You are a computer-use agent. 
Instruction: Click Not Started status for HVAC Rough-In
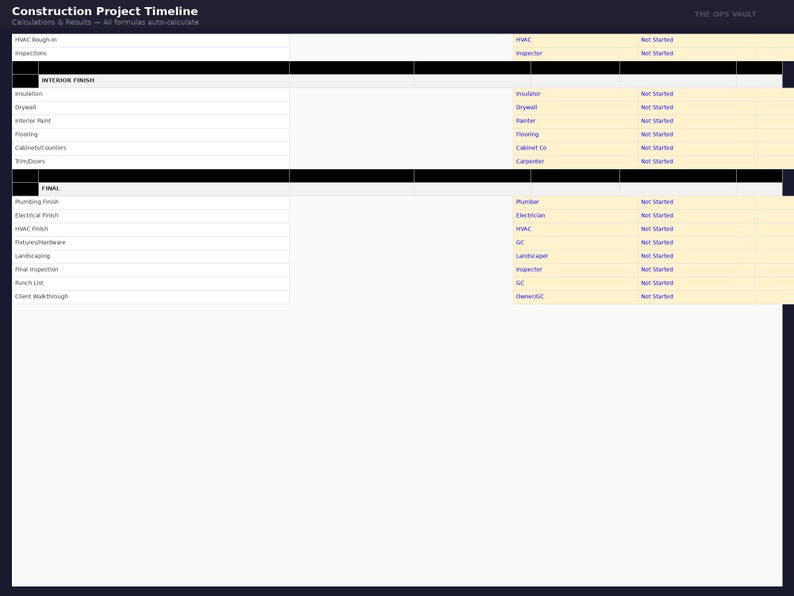coord(696,40)
